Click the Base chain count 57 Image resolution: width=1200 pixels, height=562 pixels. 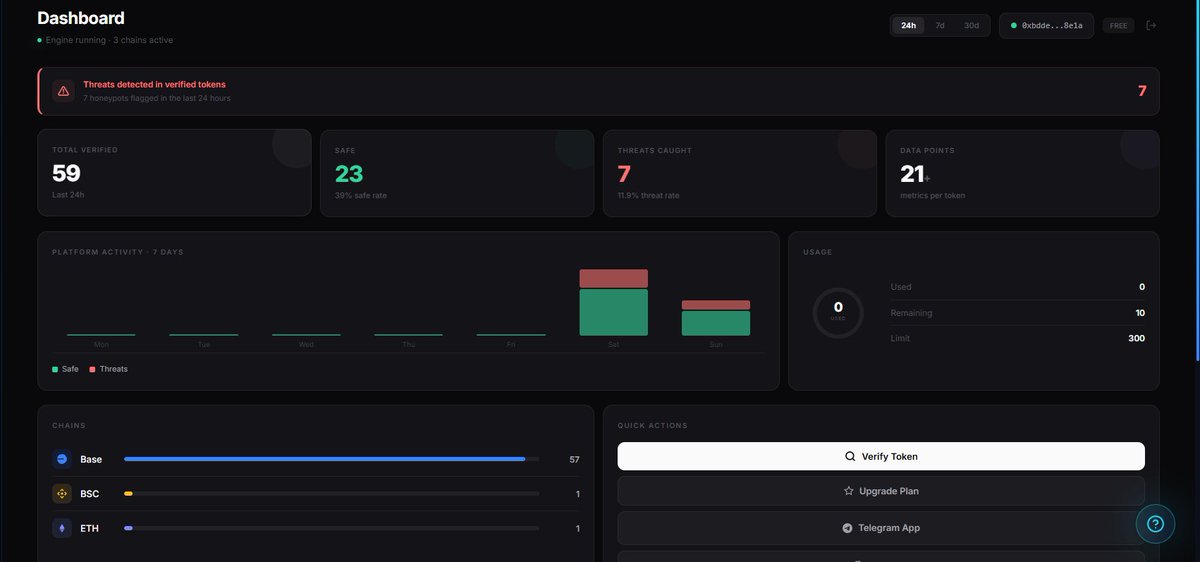[574, 459]
